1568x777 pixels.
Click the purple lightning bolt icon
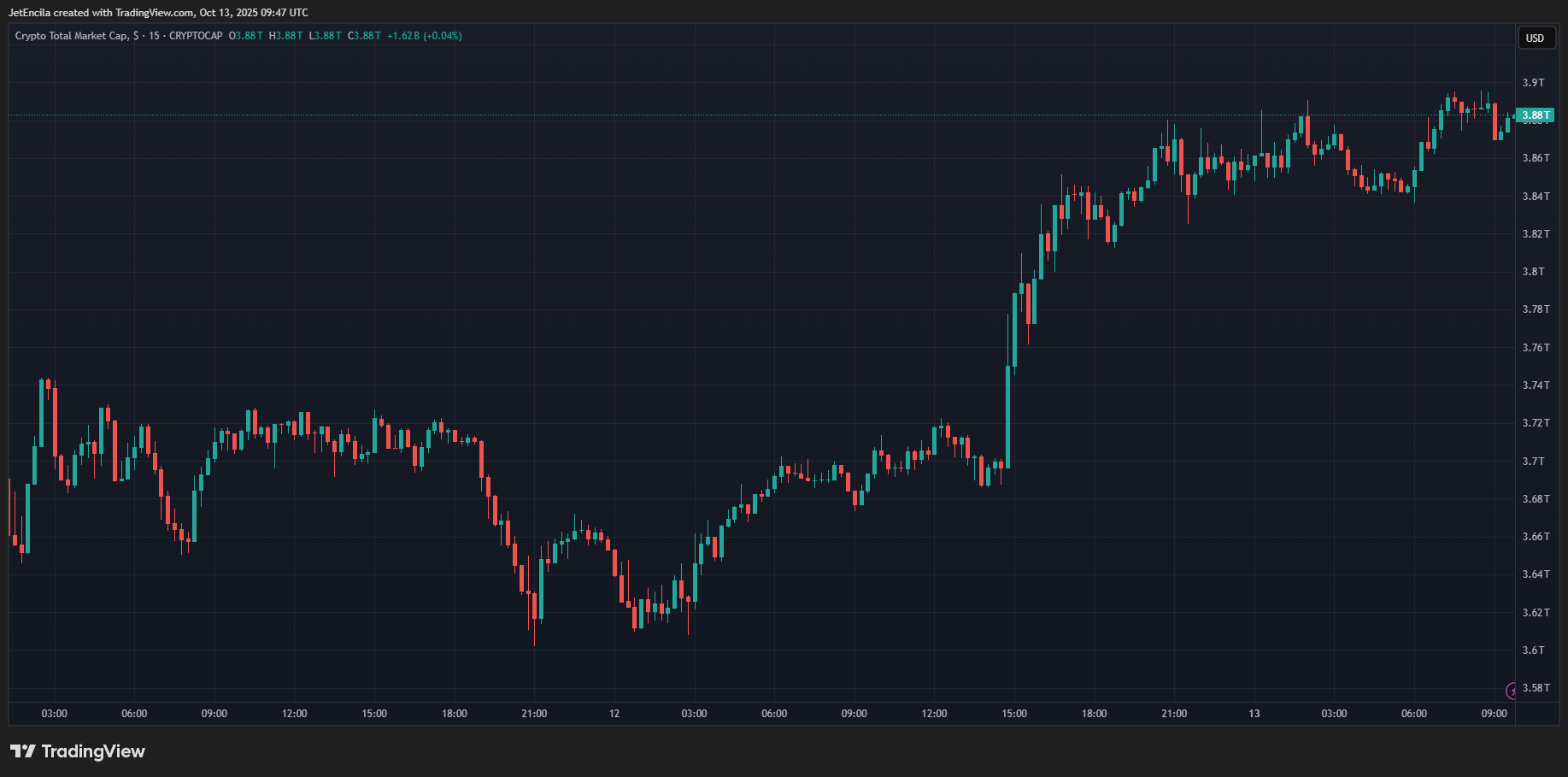point(1511,691)
